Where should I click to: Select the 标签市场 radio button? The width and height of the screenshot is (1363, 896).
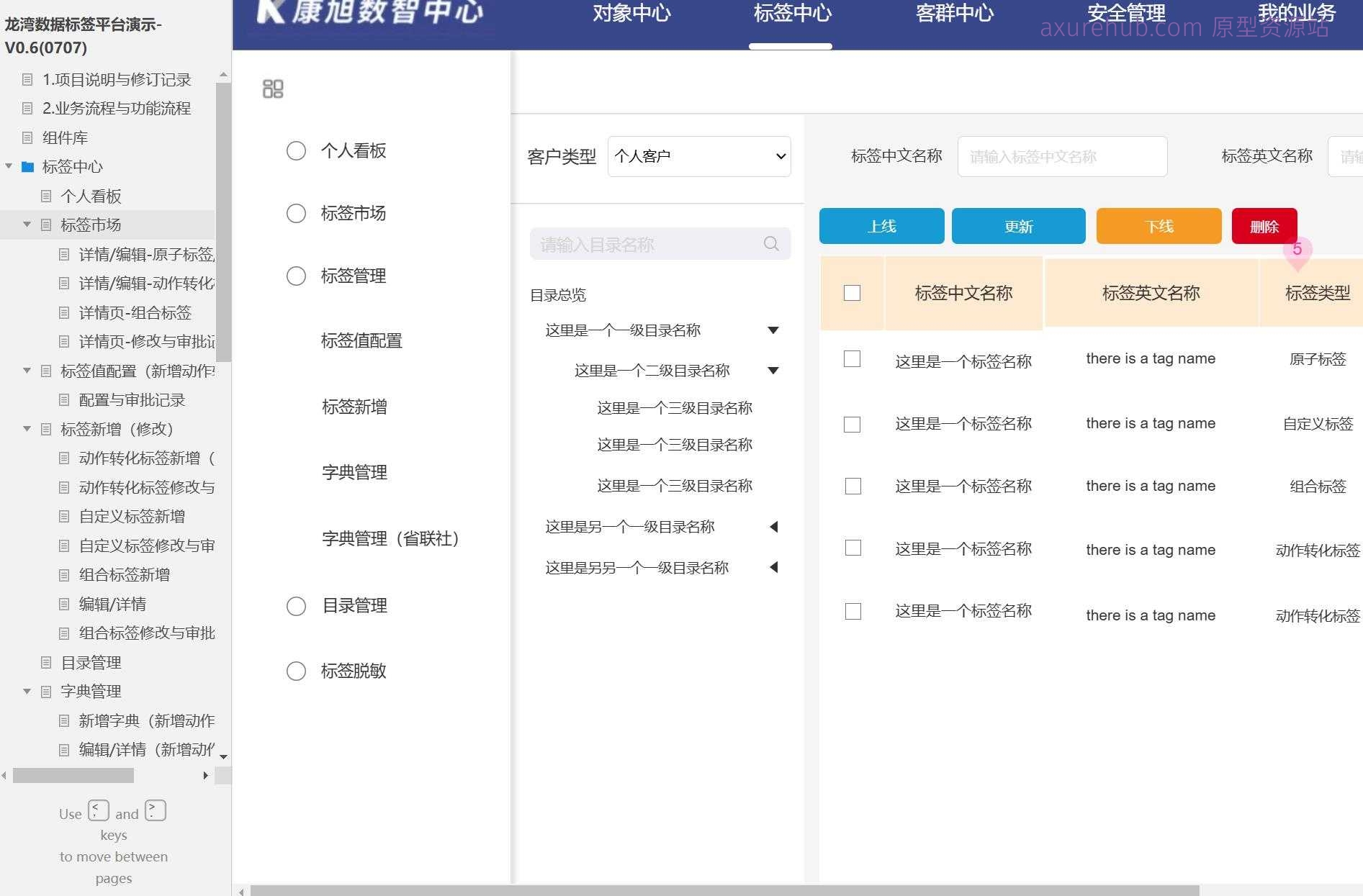296,213
